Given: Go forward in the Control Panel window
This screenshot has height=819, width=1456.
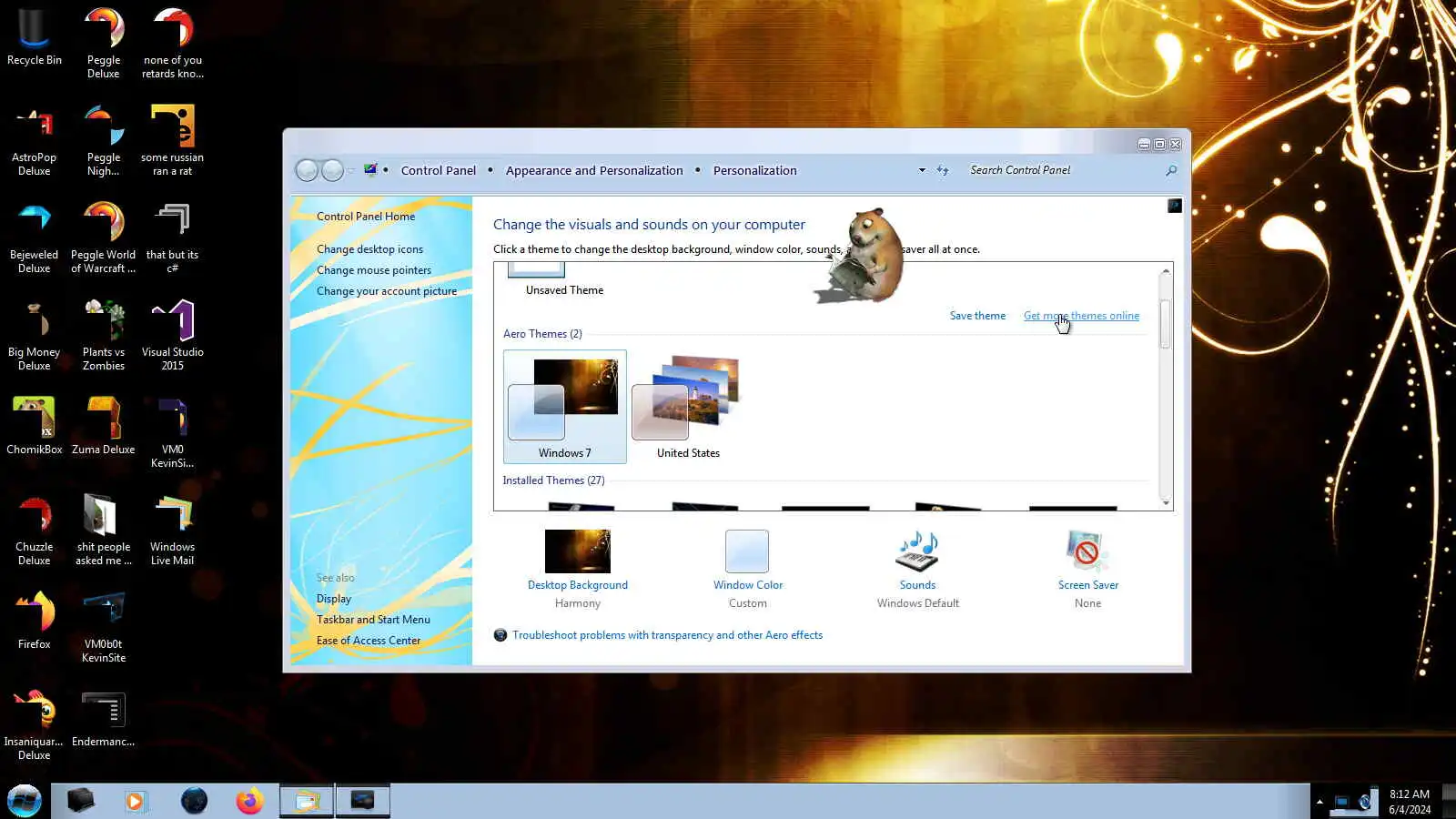Looking at the screenshot, I should pyautogui.click(x=333, y=170).
